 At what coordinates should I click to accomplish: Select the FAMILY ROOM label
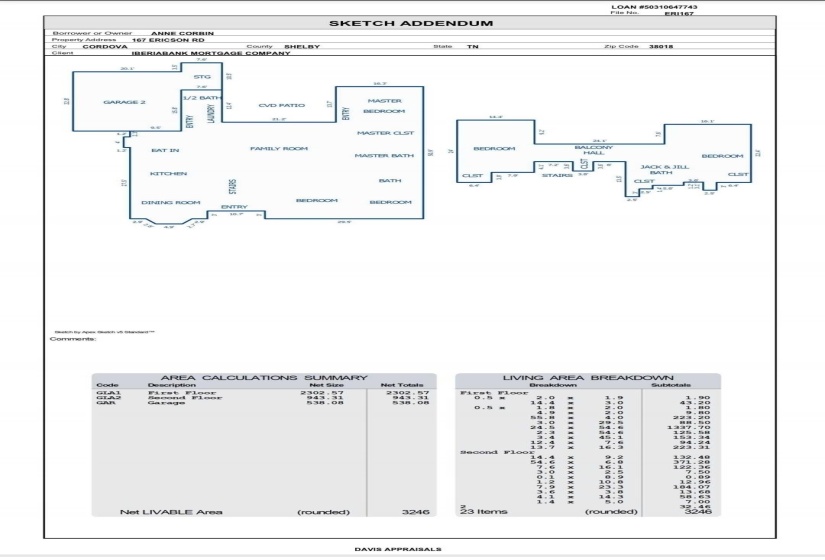tap(279, 148)
